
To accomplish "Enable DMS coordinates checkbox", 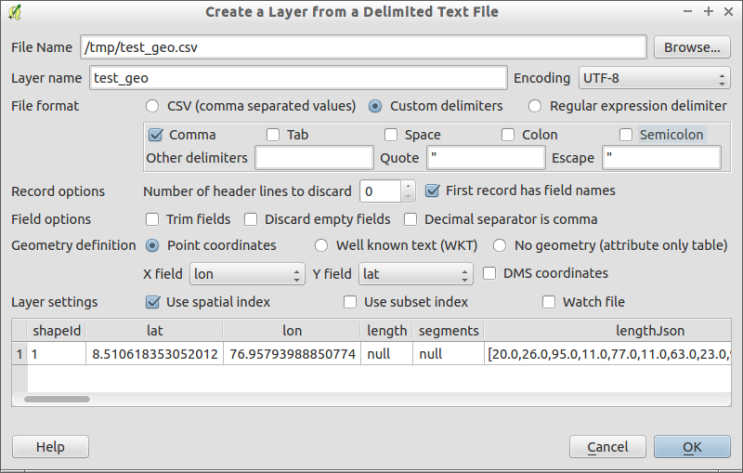I will pyautogui.click(x=489, y=273).
